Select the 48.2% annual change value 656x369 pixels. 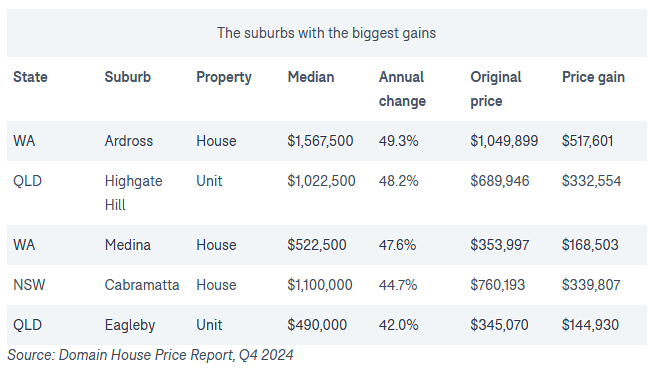[399, 181]
